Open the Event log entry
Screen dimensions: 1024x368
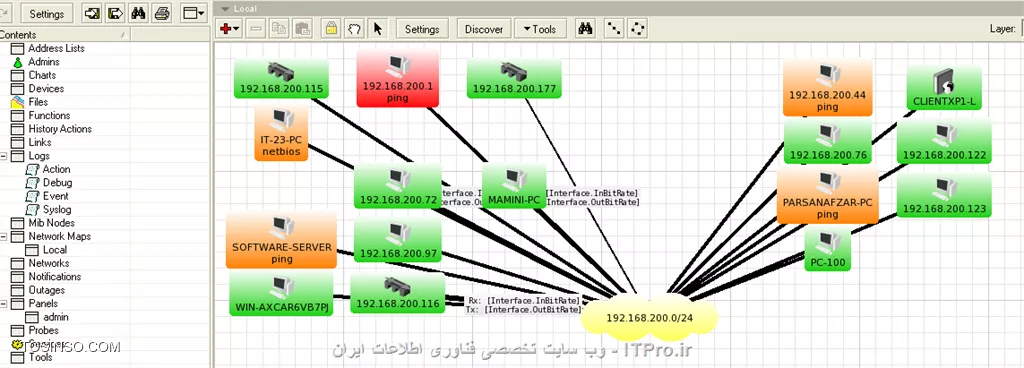(56, 196)
